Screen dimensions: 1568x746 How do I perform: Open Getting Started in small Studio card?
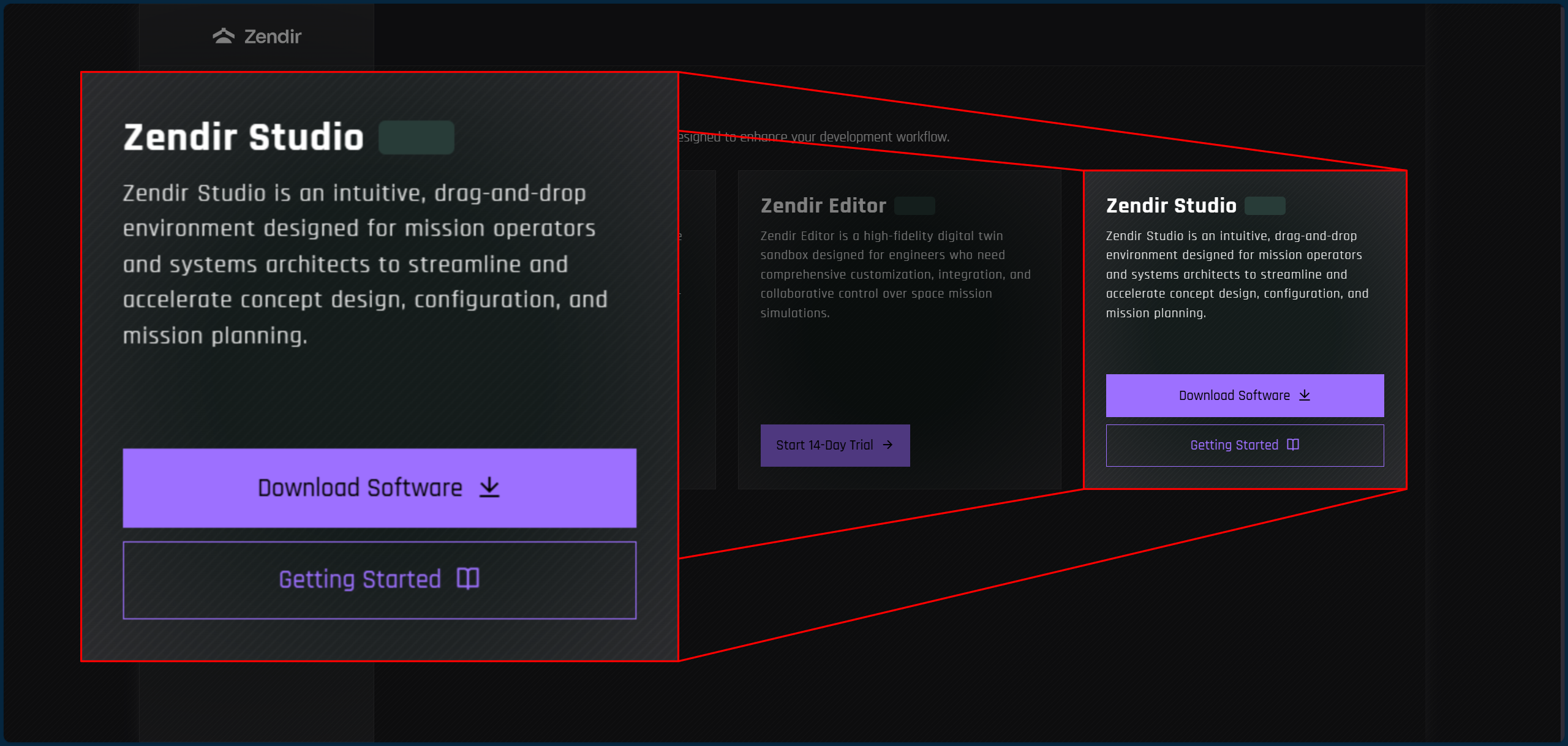[x=1234, y=445]
